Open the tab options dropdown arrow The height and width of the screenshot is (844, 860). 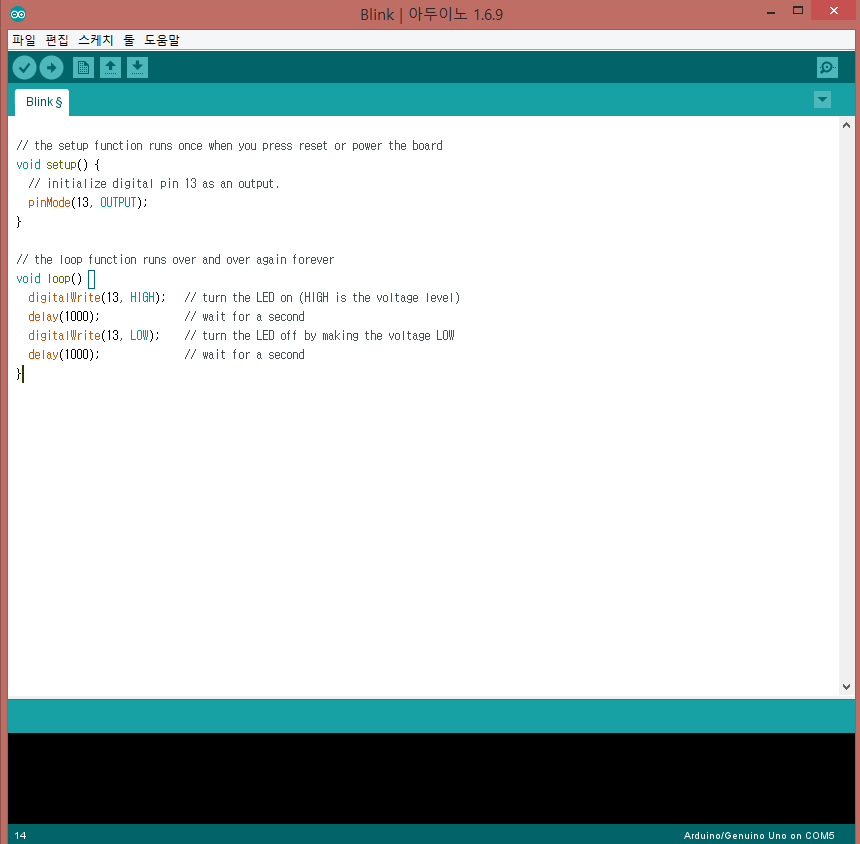(x=822, y=100)
